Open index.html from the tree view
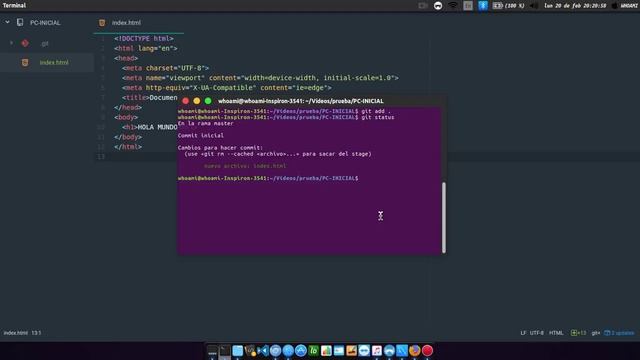The width and height of the screenshot is (640, 360). [54, 62]
